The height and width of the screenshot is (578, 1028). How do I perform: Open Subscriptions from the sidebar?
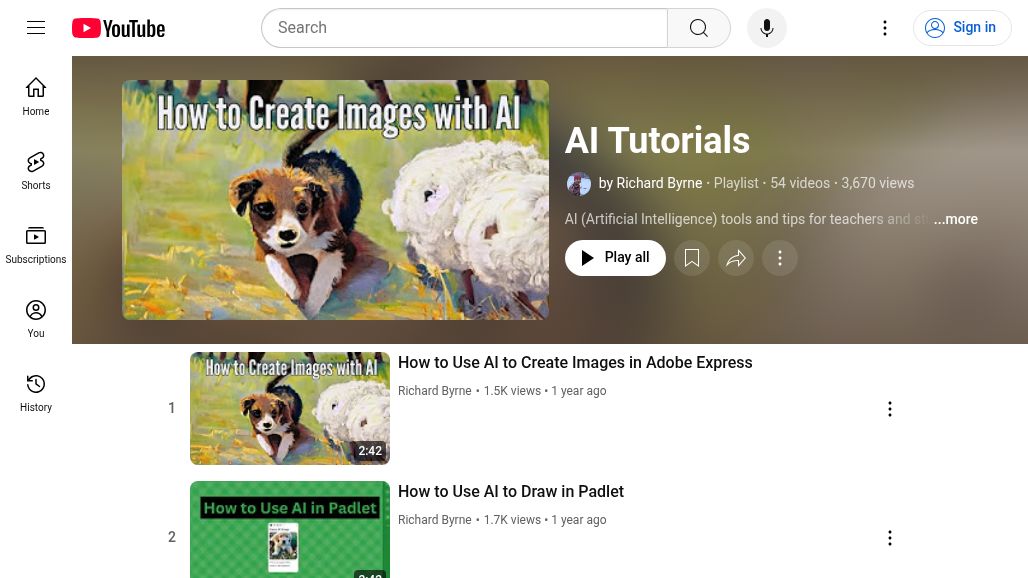(36, 245)
